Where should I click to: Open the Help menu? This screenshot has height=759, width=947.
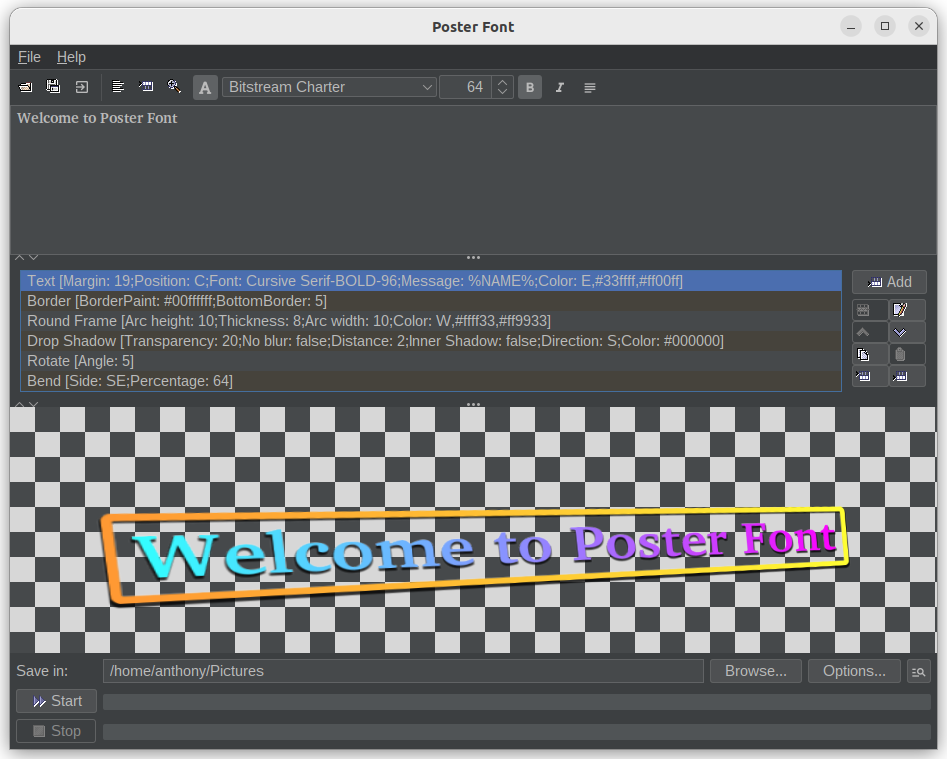[x=71, y=57]
